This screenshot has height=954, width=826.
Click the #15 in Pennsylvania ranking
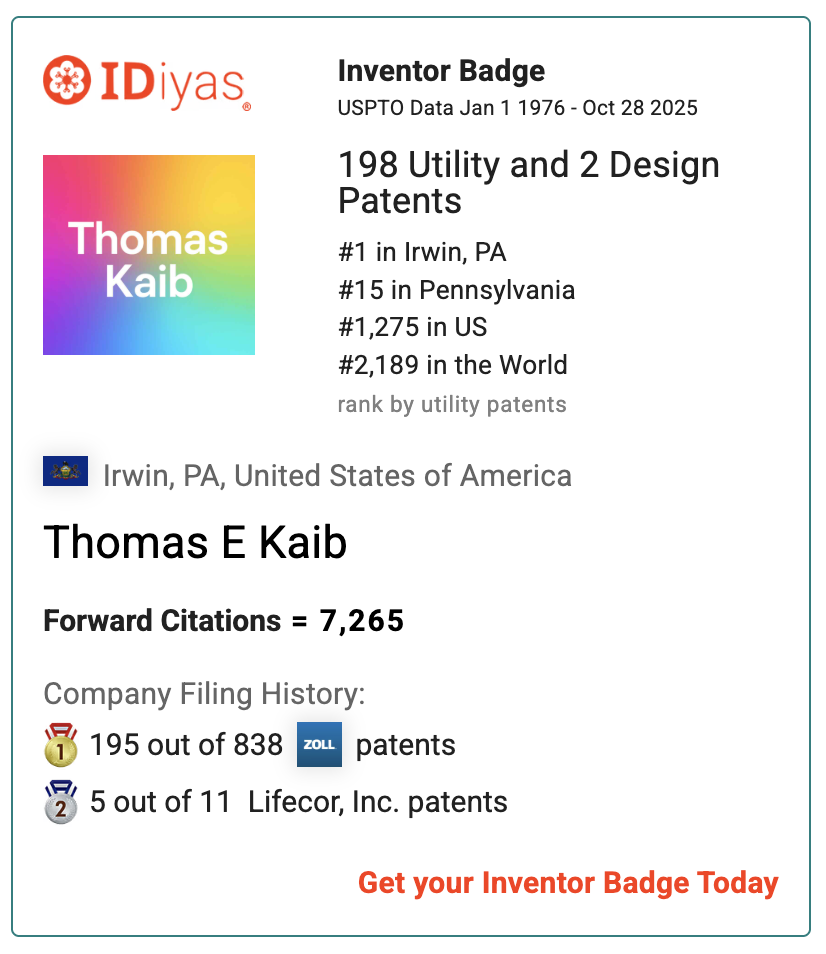point(456,290)
